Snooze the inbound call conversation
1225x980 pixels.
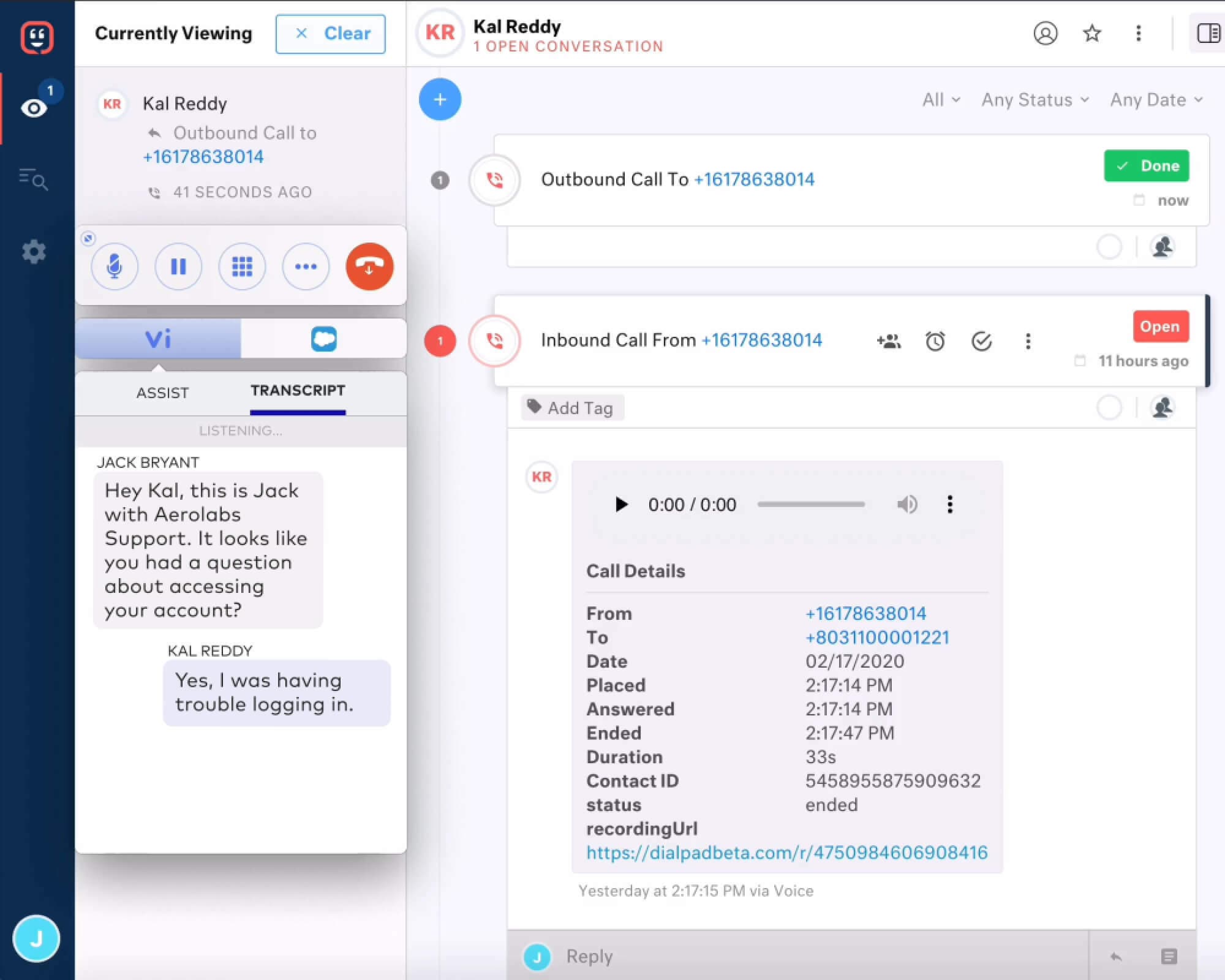pos(935,341)
